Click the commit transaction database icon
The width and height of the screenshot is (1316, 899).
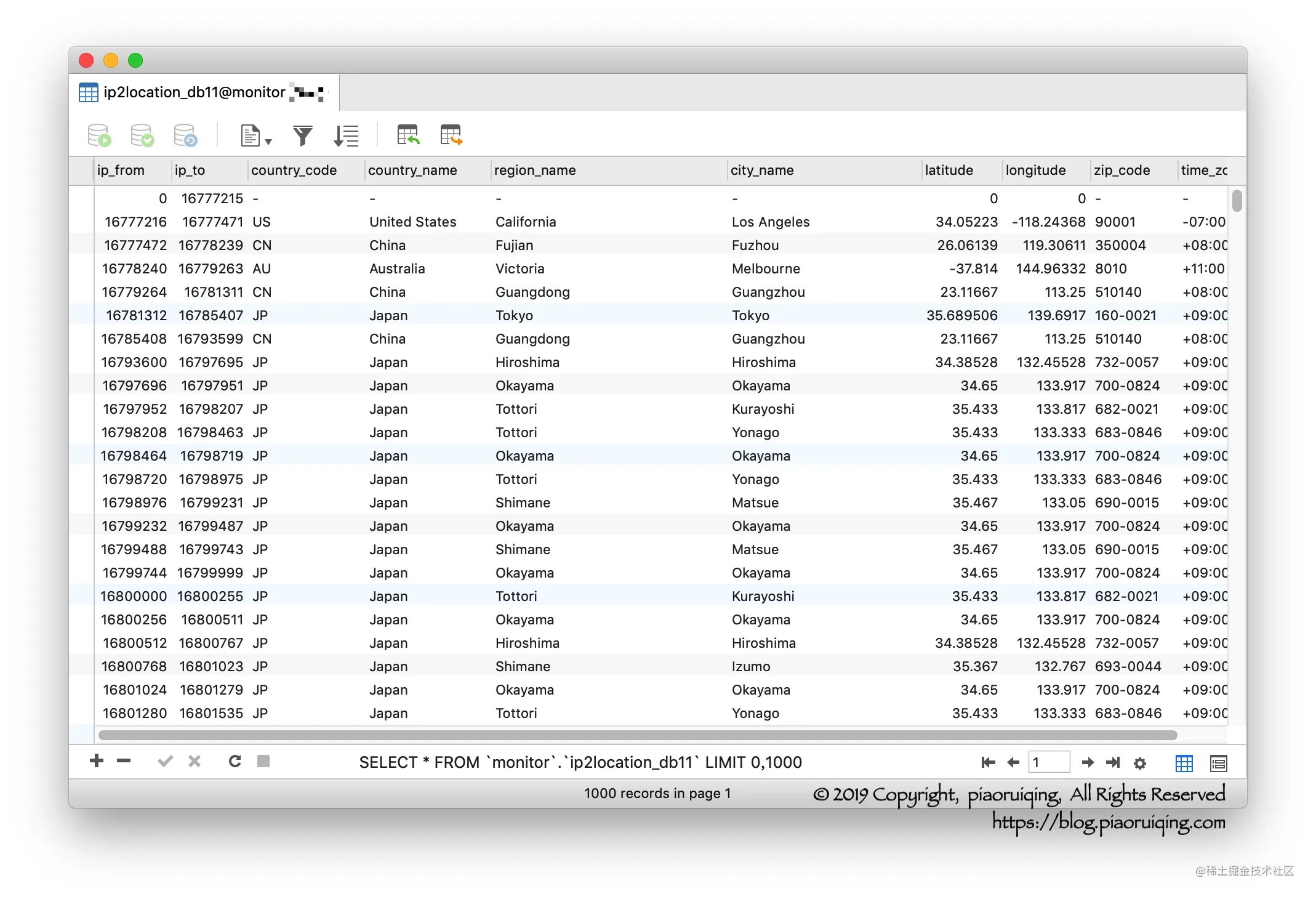pyautogui.click(x=142, y=135)
